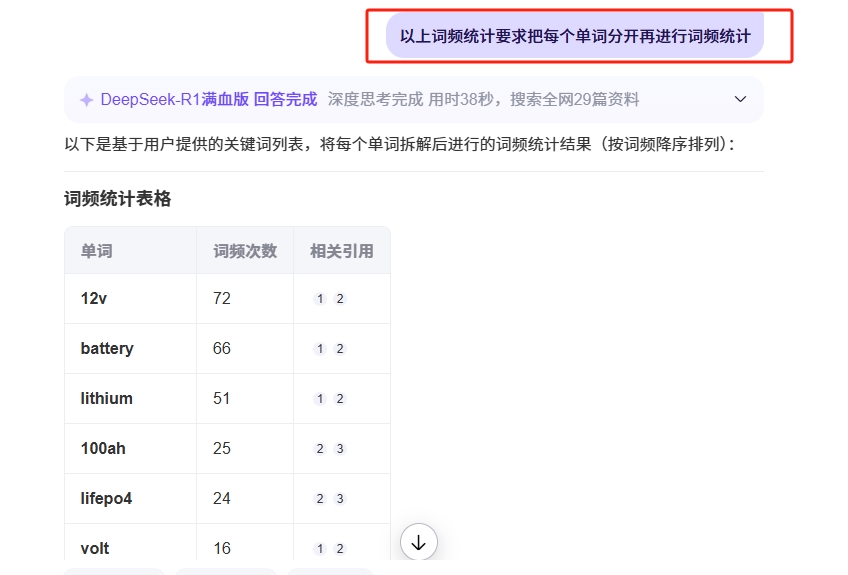This screenshot has height=575, width=848.
Task: Click the frequency value 72
Action: [x=222, y=299]
